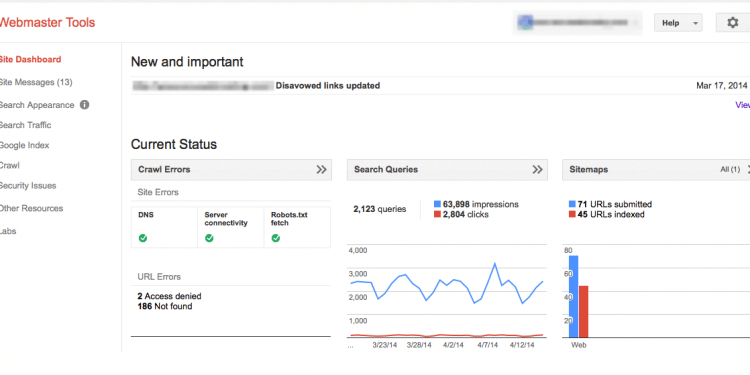Screen dimensions: 750x375
Task: Click the blue URLs submitted bar in chart
Action: click(x=574, y=297)
